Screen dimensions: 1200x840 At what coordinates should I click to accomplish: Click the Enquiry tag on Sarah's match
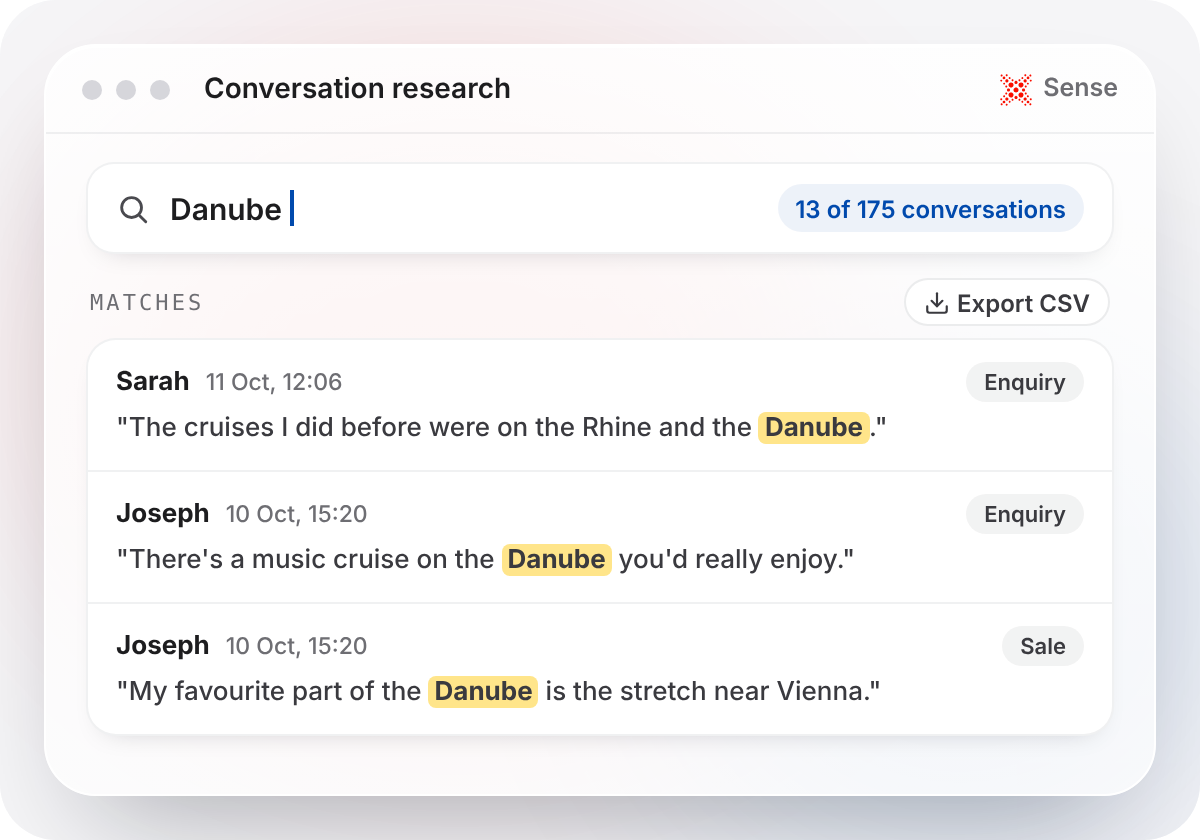point(1024,382)
